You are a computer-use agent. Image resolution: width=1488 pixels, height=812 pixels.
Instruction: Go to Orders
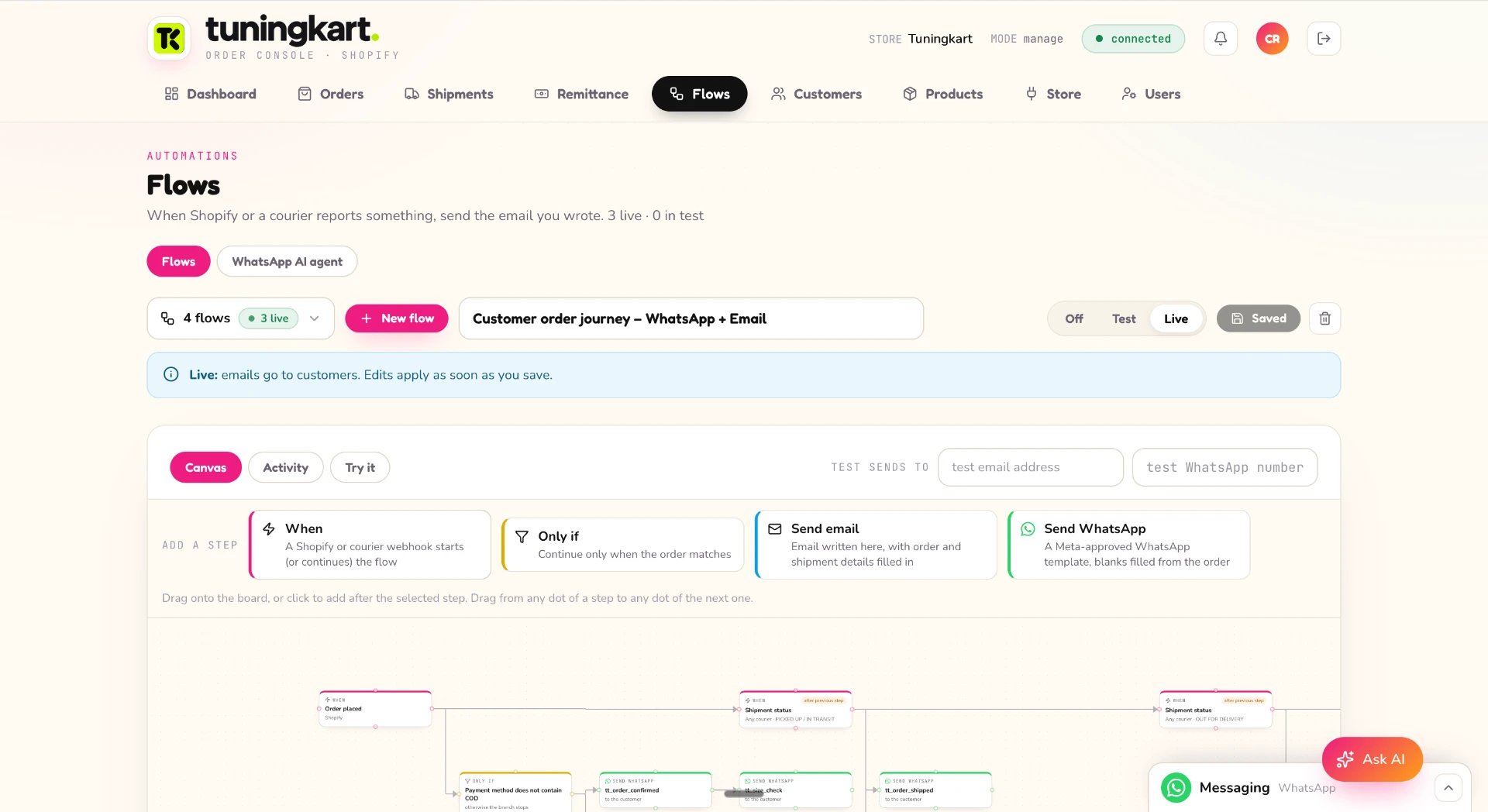pyautogui.click(x=331, y=94)
